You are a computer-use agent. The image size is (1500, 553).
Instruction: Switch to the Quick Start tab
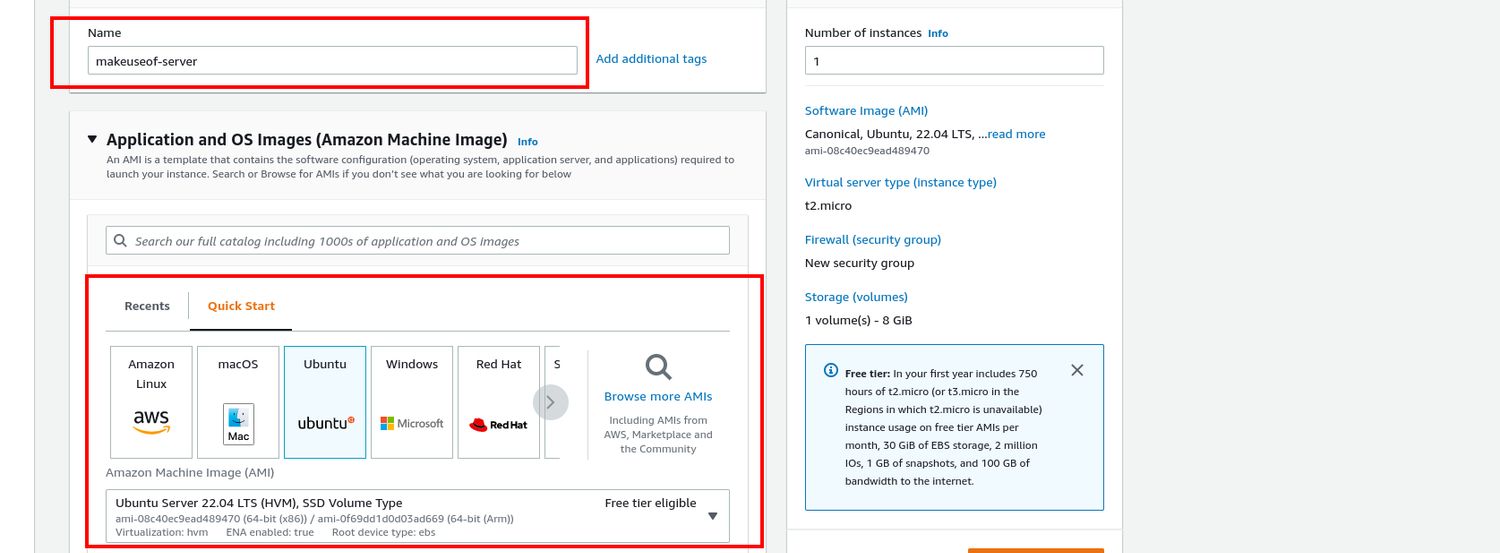point(241,306)
